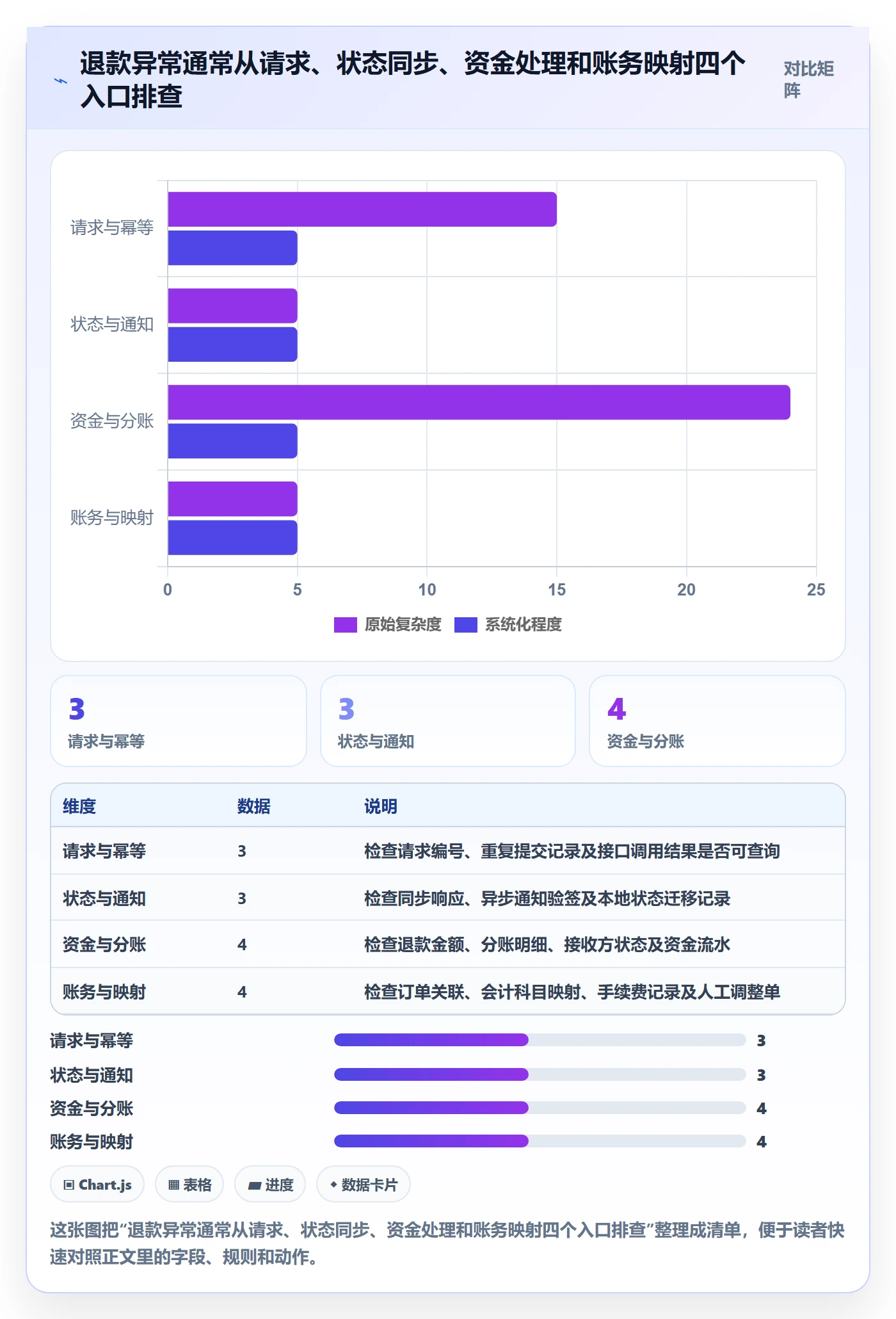Click the blue 账务与映射 bar in chart

(x=232, y=537)
